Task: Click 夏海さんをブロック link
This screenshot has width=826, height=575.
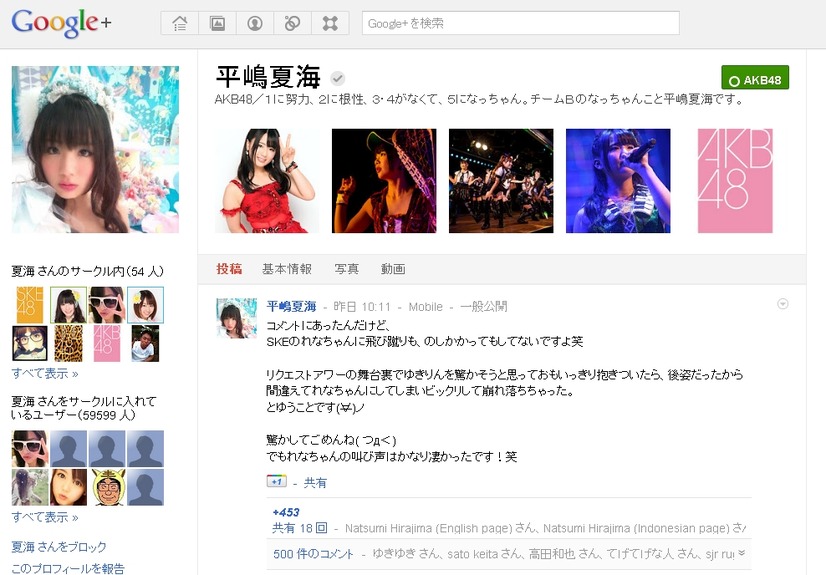Action: click(59, 547)
